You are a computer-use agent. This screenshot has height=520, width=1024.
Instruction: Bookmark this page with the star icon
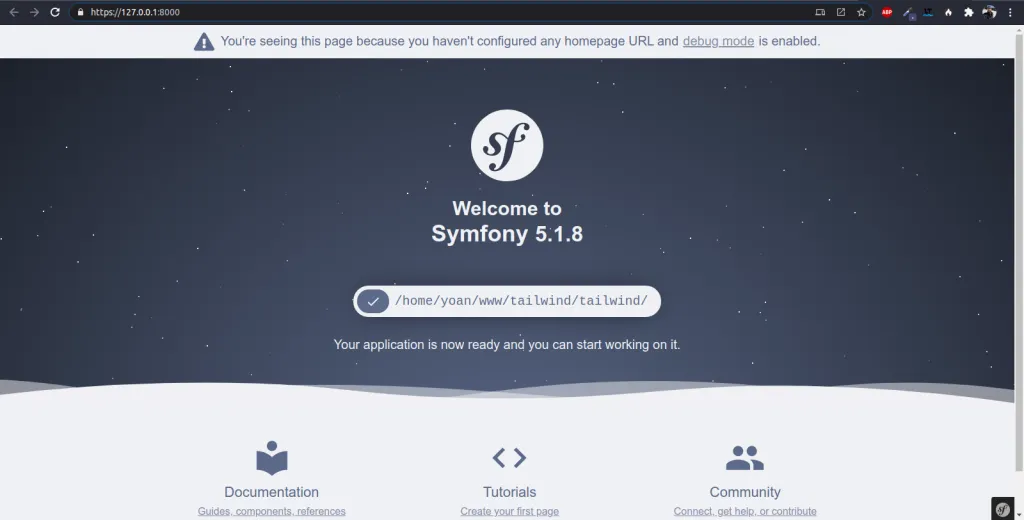tap(861, 12)
